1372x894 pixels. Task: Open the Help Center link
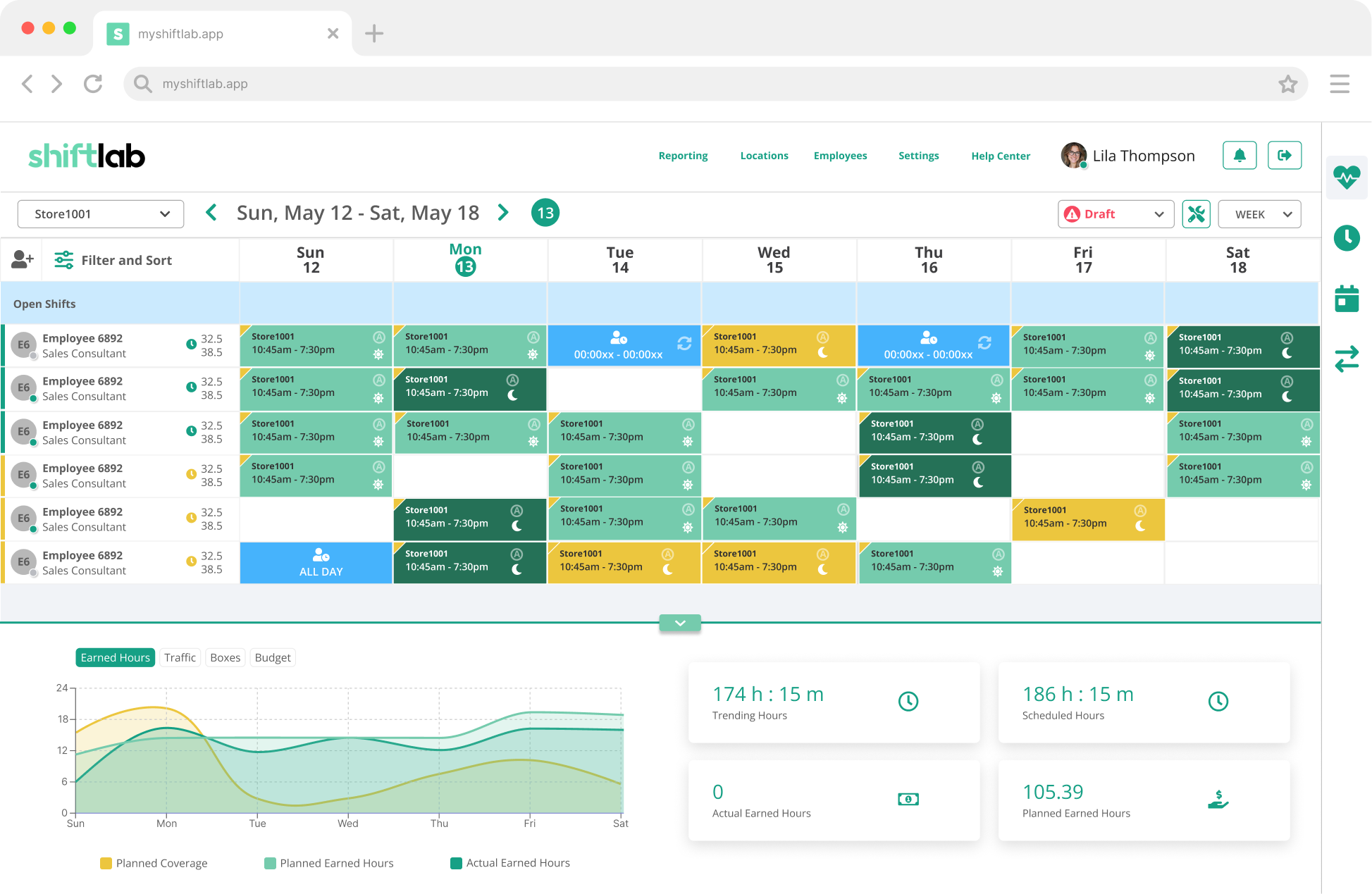point(1001,156)
